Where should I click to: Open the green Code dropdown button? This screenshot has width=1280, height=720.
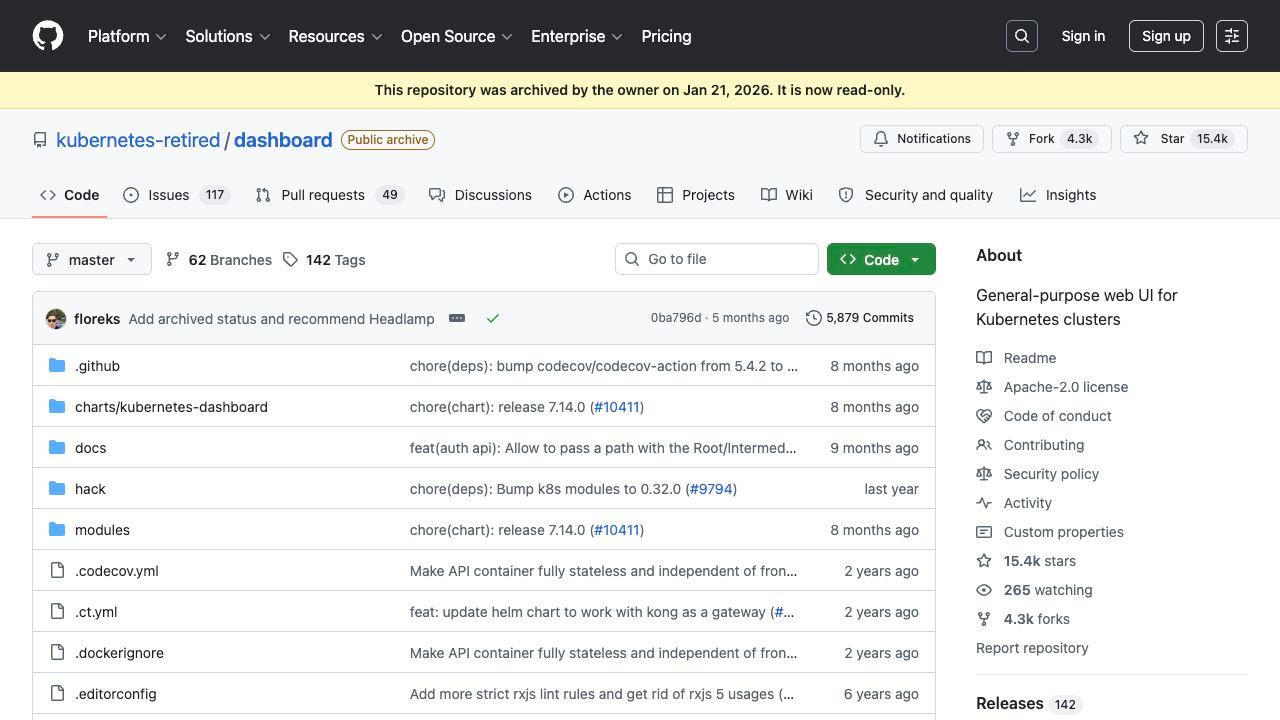point(881,259)
